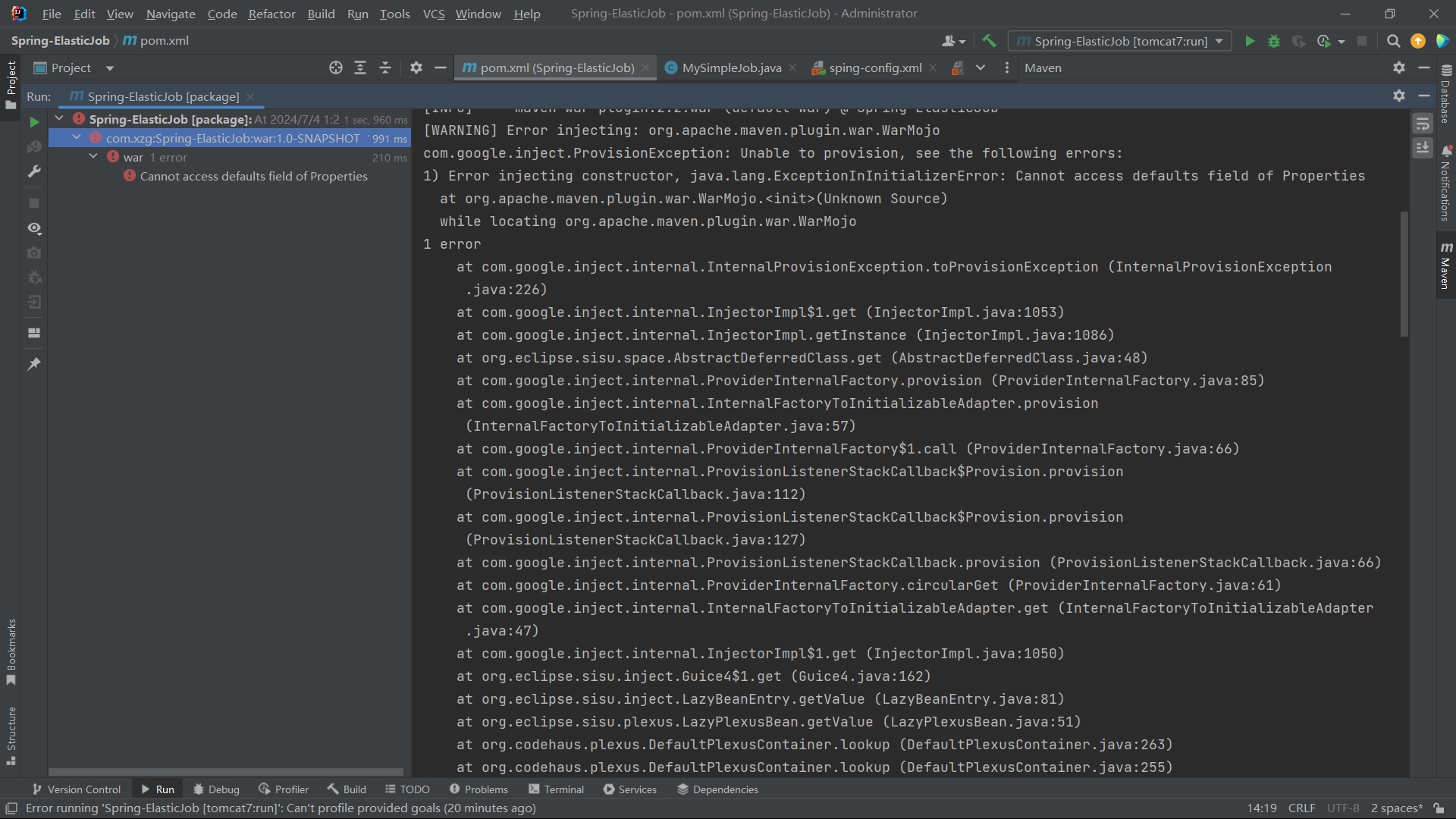Collapse the Spring-ElasticJob [package] root node
The height and width of the screenshot is (819, 1456).
[59, 118]
